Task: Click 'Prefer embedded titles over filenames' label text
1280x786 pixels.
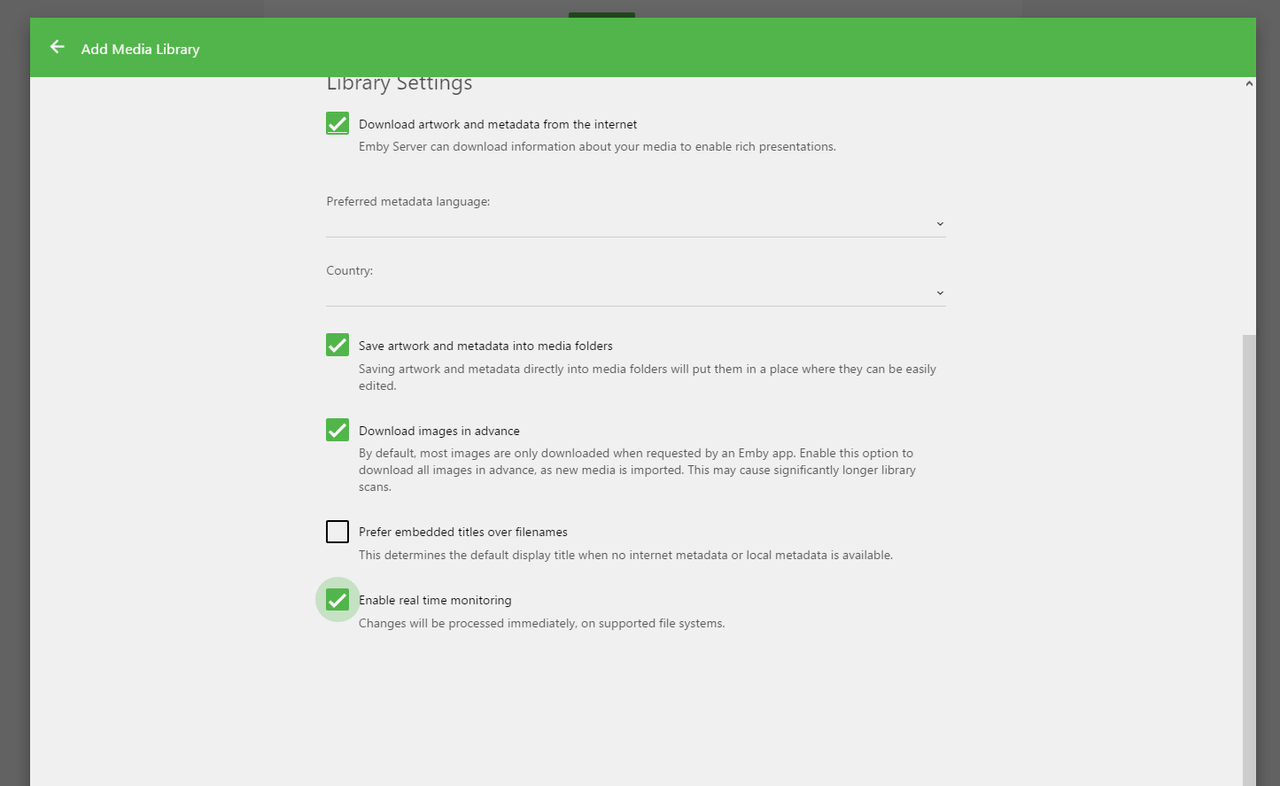Action: point(463,532)
